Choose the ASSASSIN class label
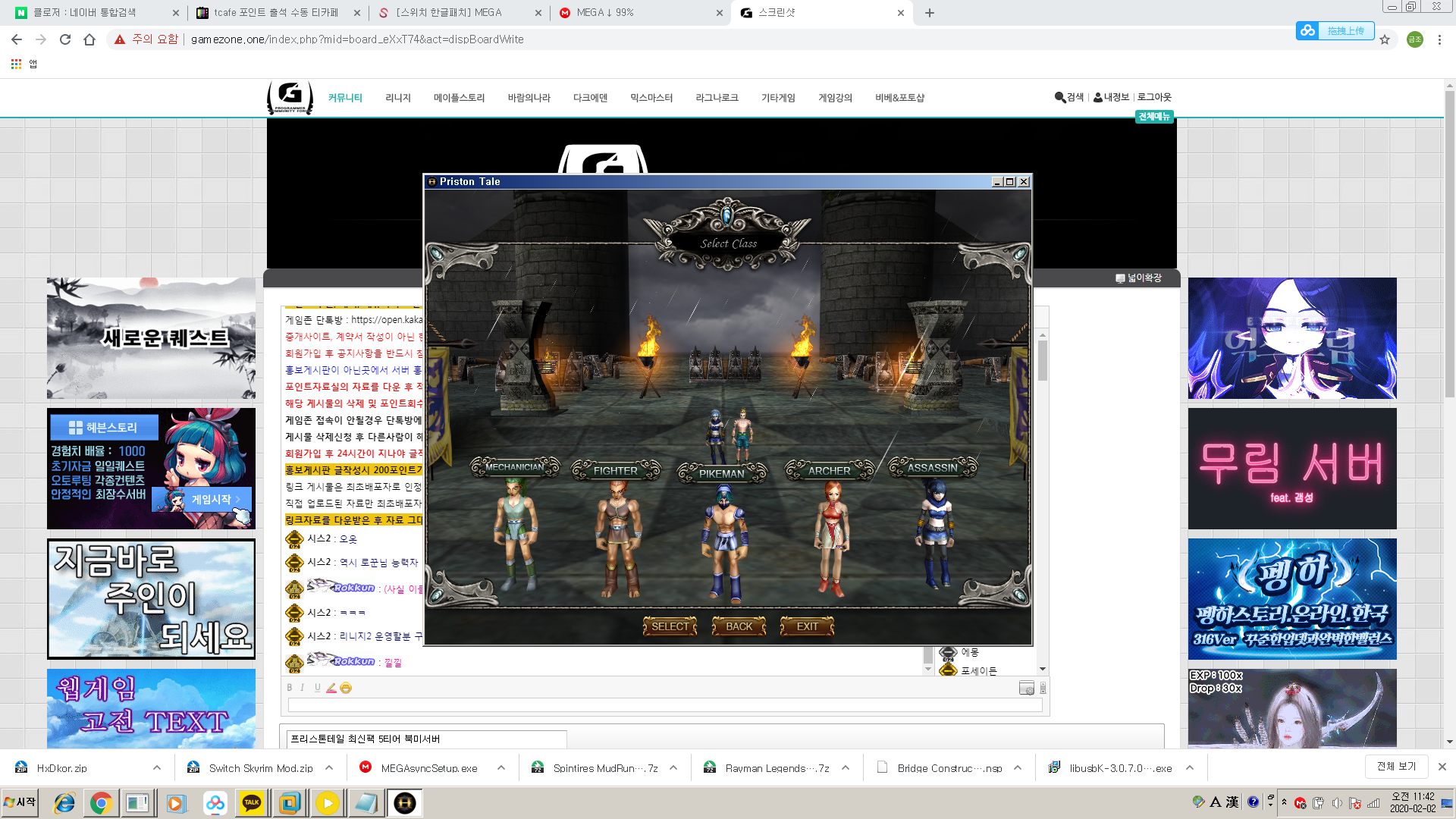This screenshot has width=1456, height=819. (x=932, y=468)
